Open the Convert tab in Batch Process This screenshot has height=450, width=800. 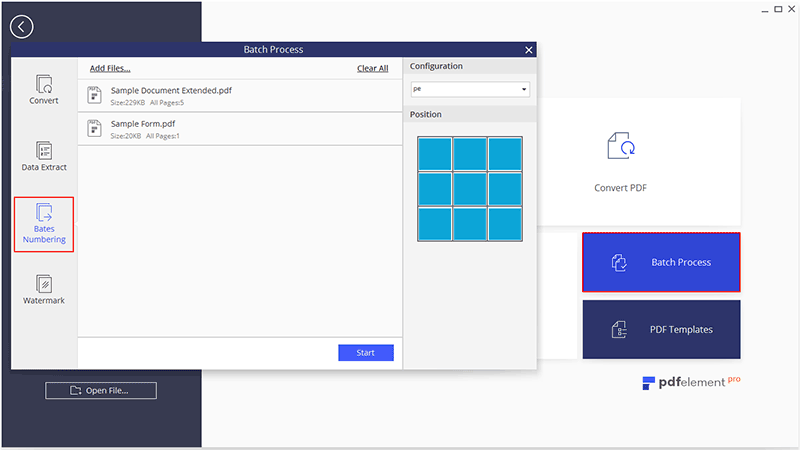point(44,90)
